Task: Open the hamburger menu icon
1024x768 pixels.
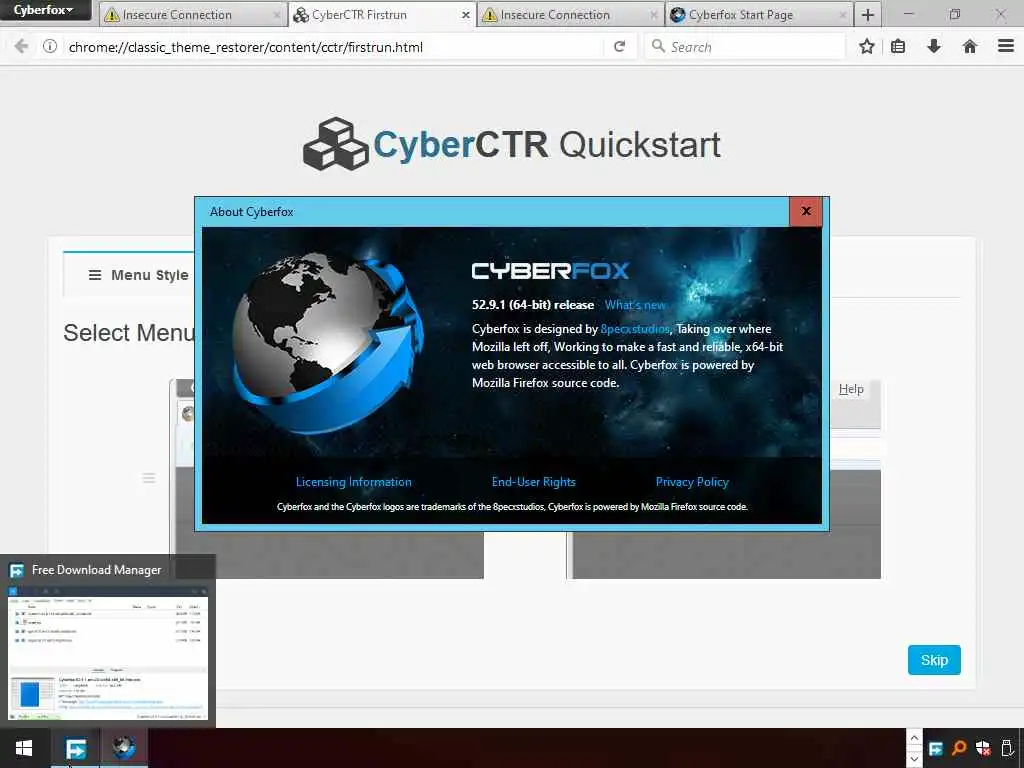Action: 1006,46
